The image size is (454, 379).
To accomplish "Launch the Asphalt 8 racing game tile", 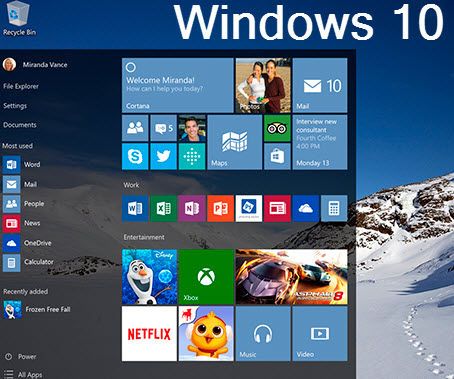I will 291,277.
